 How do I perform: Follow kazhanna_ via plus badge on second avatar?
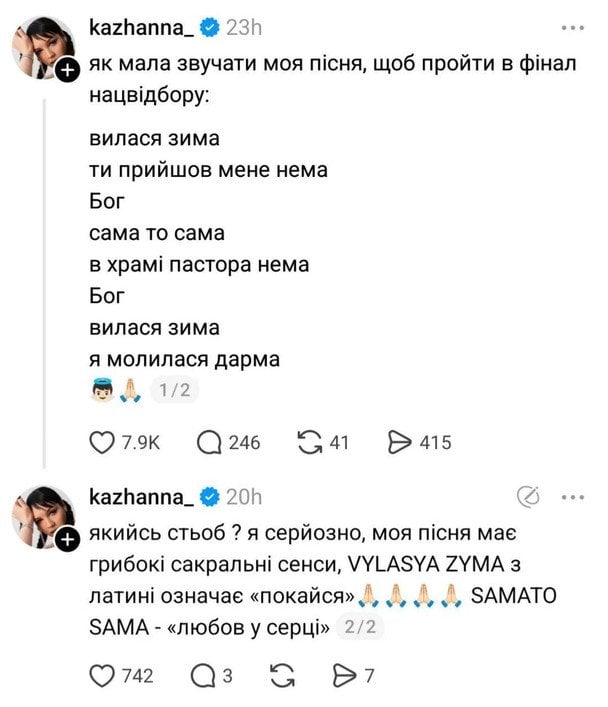66,539
